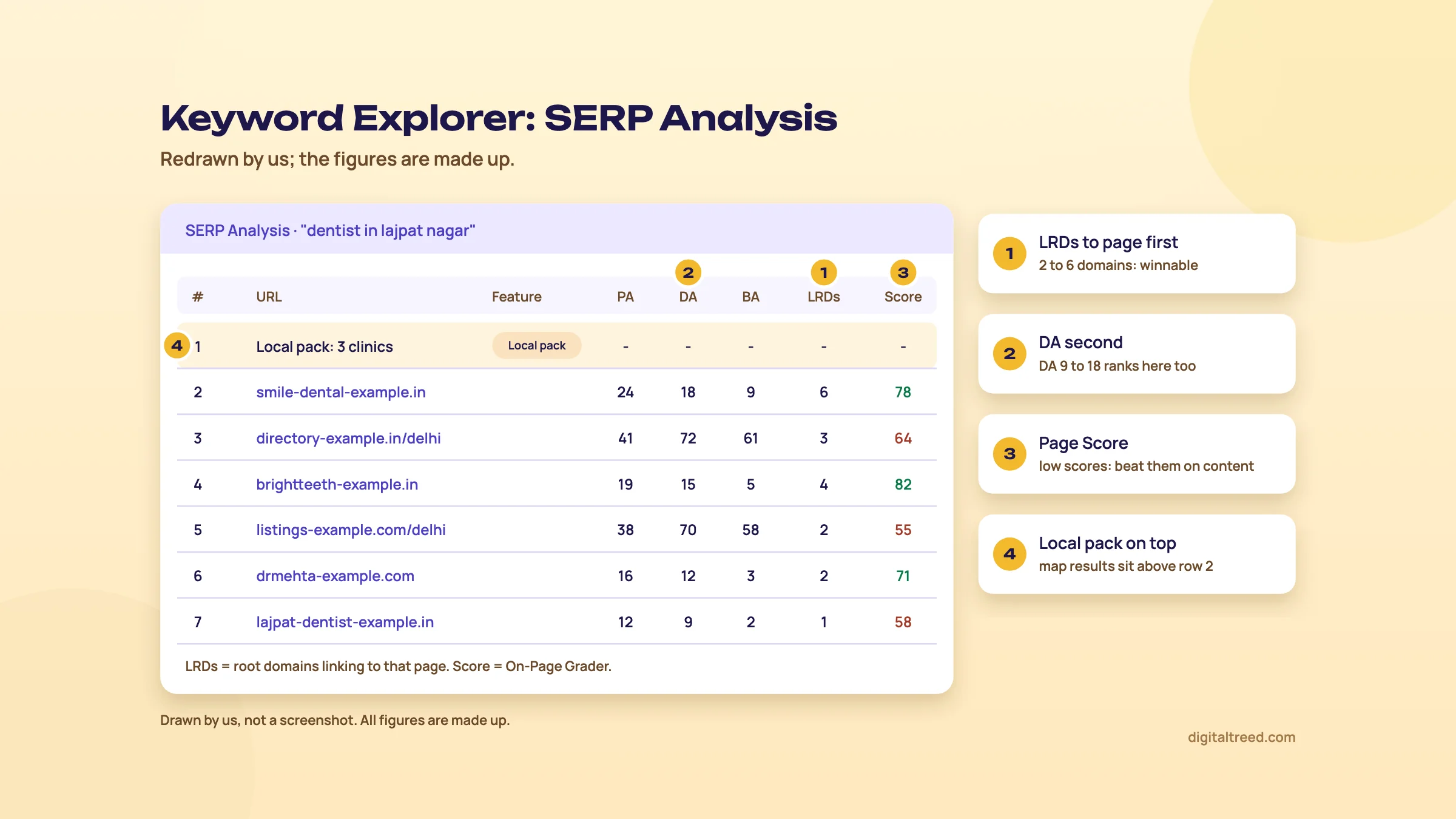Open the smile-dental-example.in link
This screenshot has width=1456, height=819.
341,392
